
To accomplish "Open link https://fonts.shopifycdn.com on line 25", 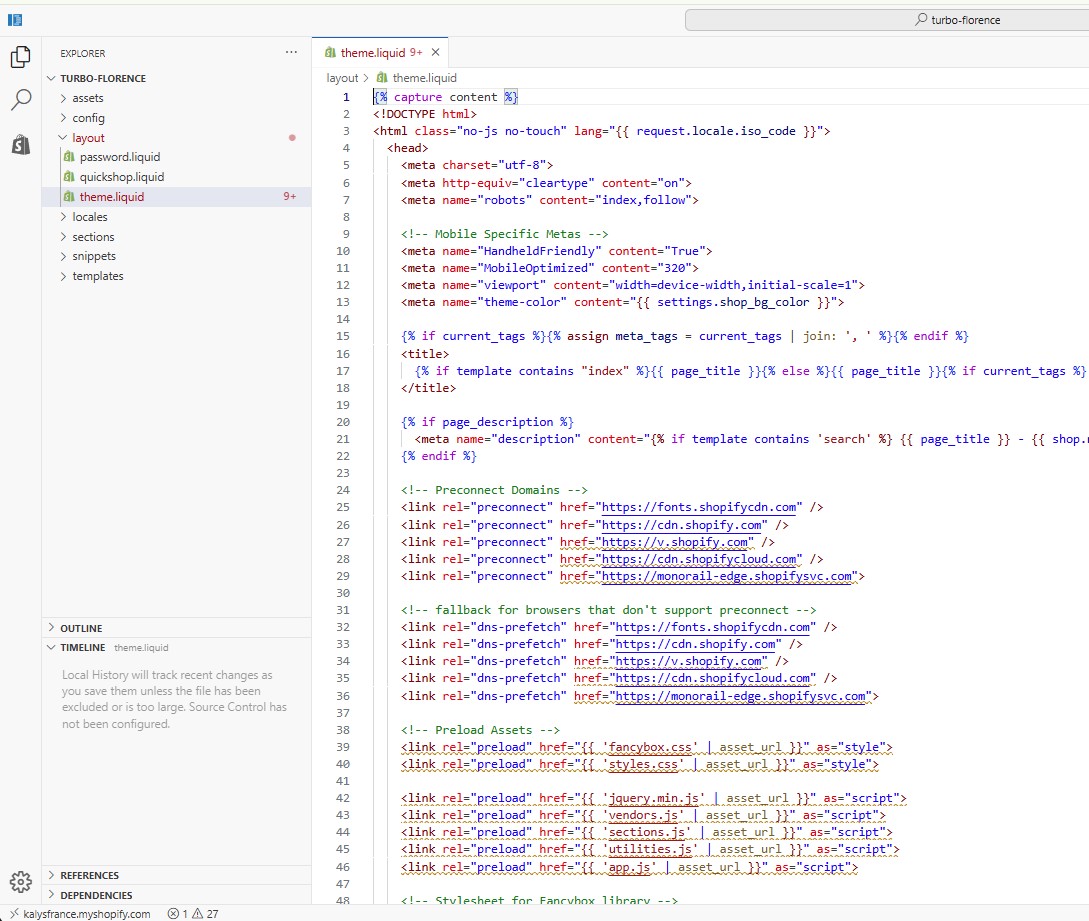I will tap(699, 507).
